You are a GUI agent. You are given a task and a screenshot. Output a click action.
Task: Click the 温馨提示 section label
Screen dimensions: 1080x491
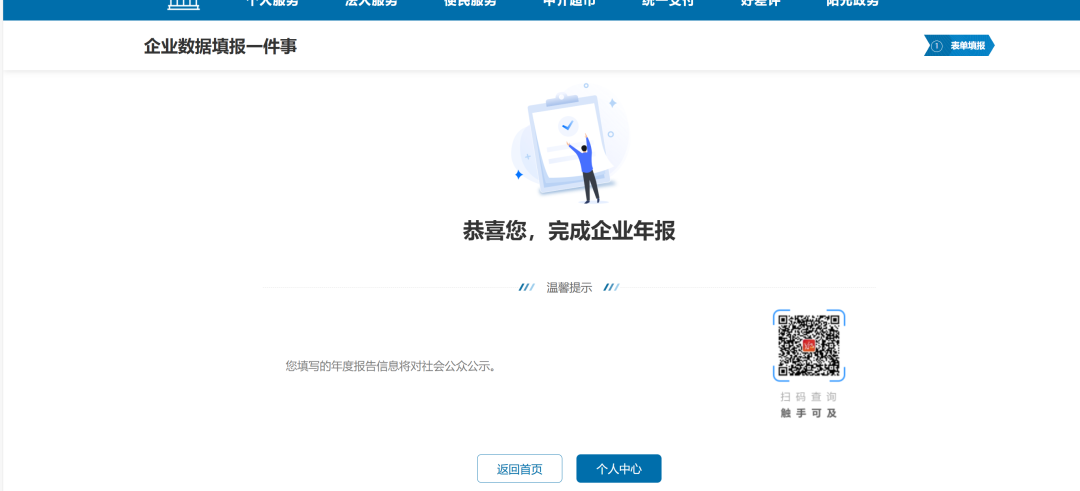[569, 288]
